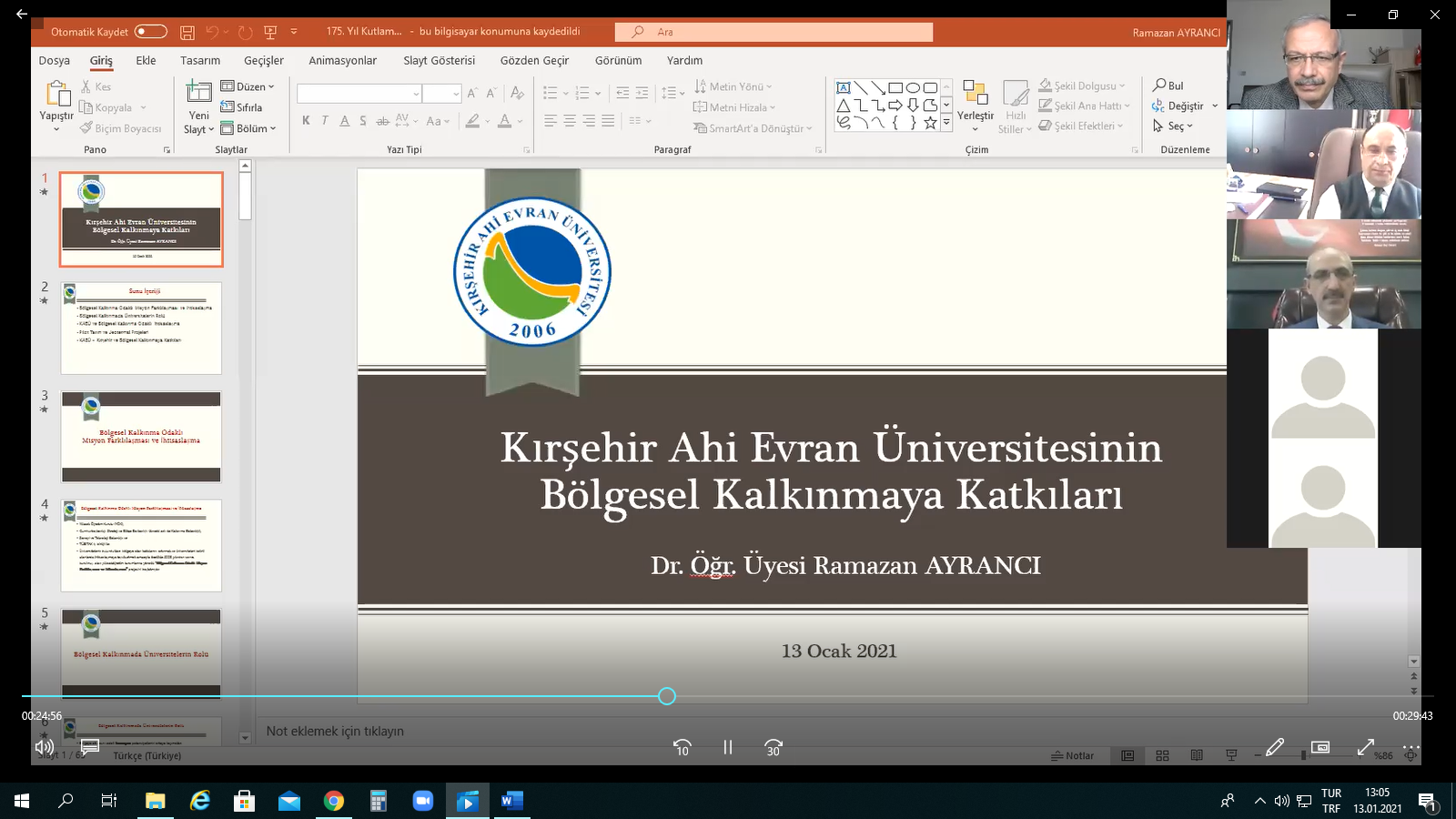
Task: Switch to the Animasyonlar tab
Action: tap(342, 60)
